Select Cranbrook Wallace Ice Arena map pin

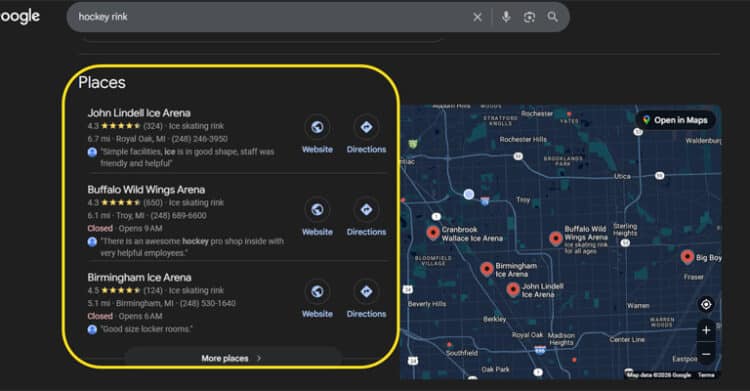pyautogui.click(x=433, y=233)
